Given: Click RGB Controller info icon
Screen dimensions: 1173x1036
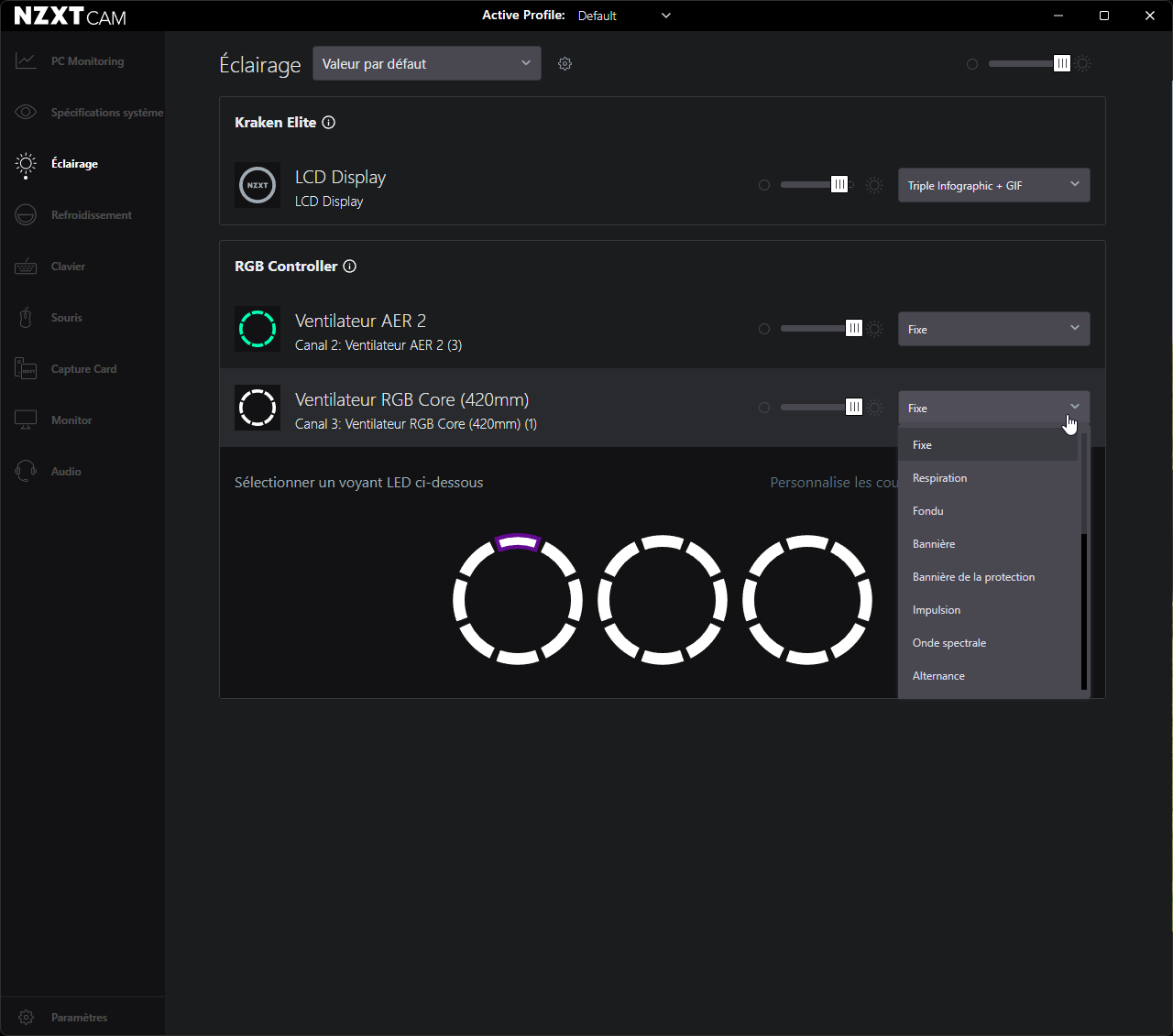Looking at the screenshot, I should (350, 267).
